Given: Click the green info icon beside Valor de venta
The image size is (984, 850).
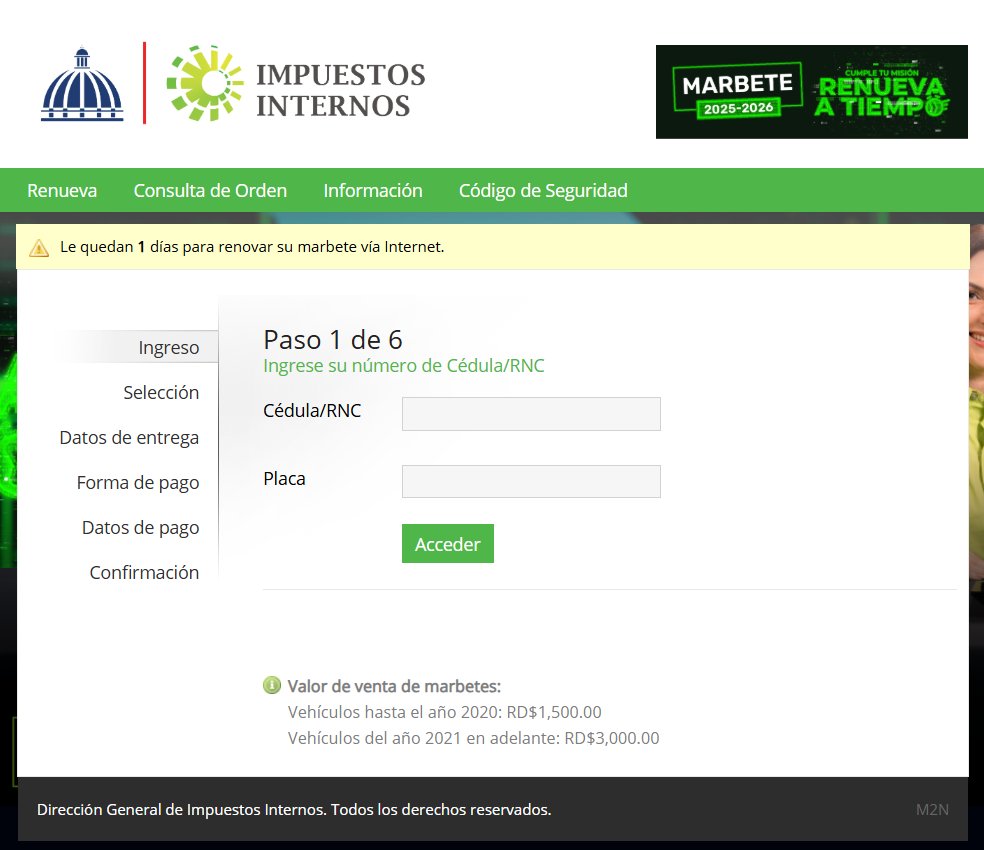Looking at the screenshot, I should point(272,685).
